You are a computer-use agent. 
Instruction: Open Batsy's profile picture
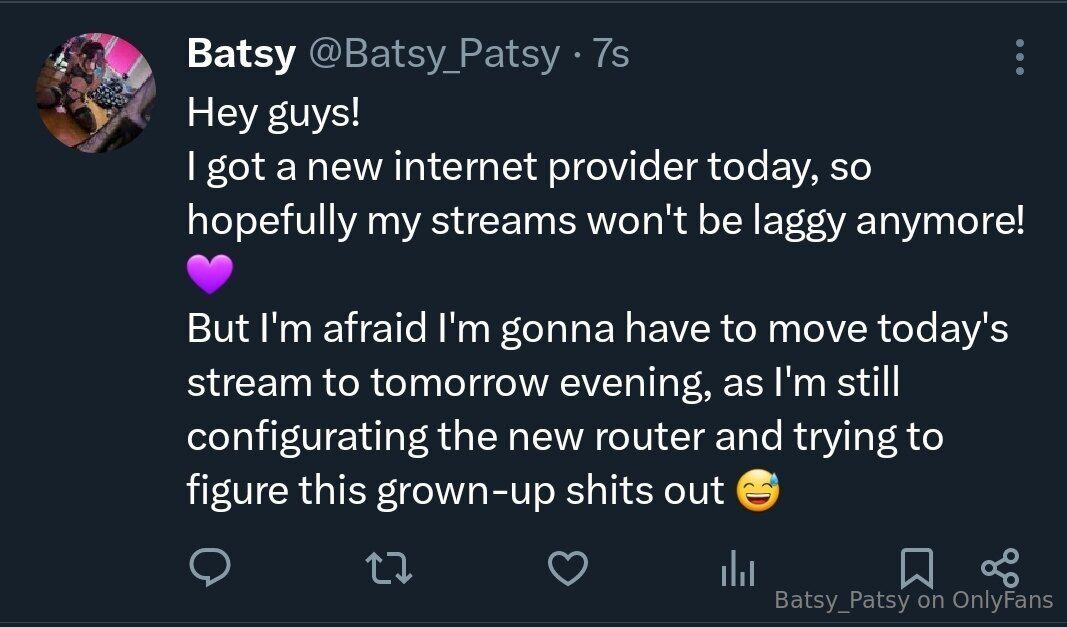tap(96, 94)
